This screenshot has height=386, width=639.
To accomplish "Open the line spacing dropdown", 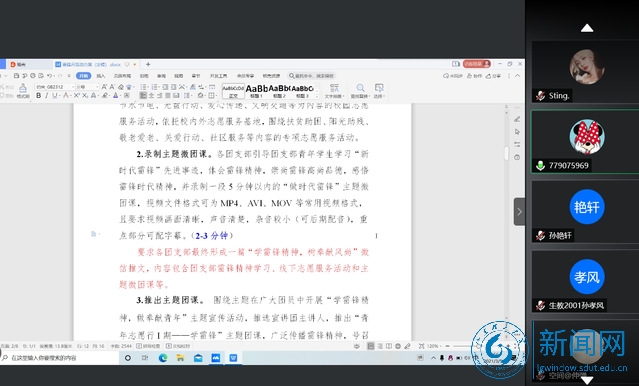I will [187, 95].
